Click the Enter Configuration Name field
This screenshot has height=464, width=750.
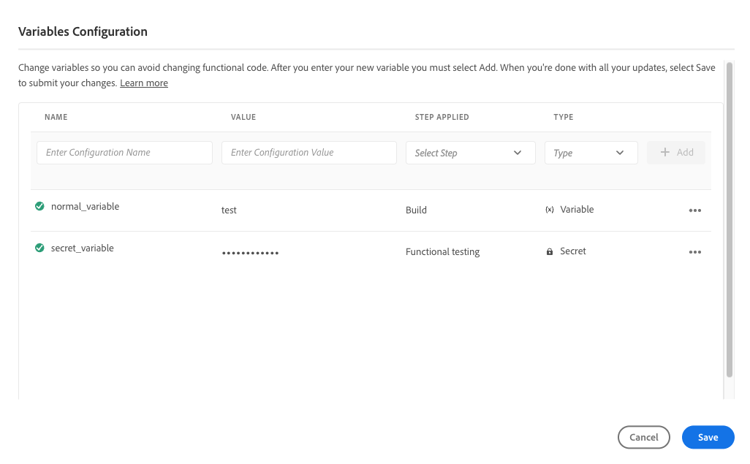pos(124,153)
